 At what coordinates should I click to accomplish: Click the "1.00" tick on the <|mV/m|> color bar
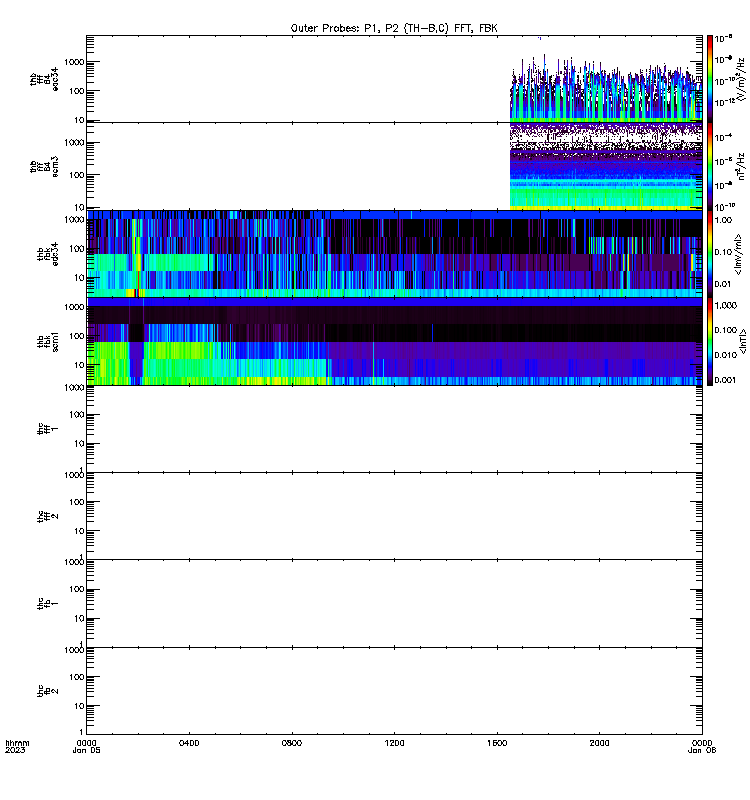723,220
